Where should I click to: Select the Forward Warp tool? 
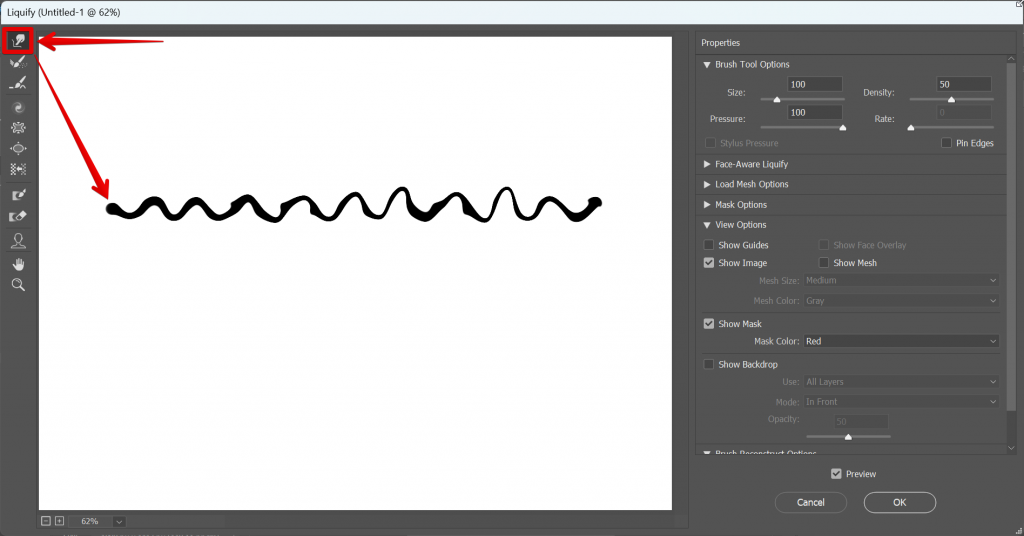(18, 41)
